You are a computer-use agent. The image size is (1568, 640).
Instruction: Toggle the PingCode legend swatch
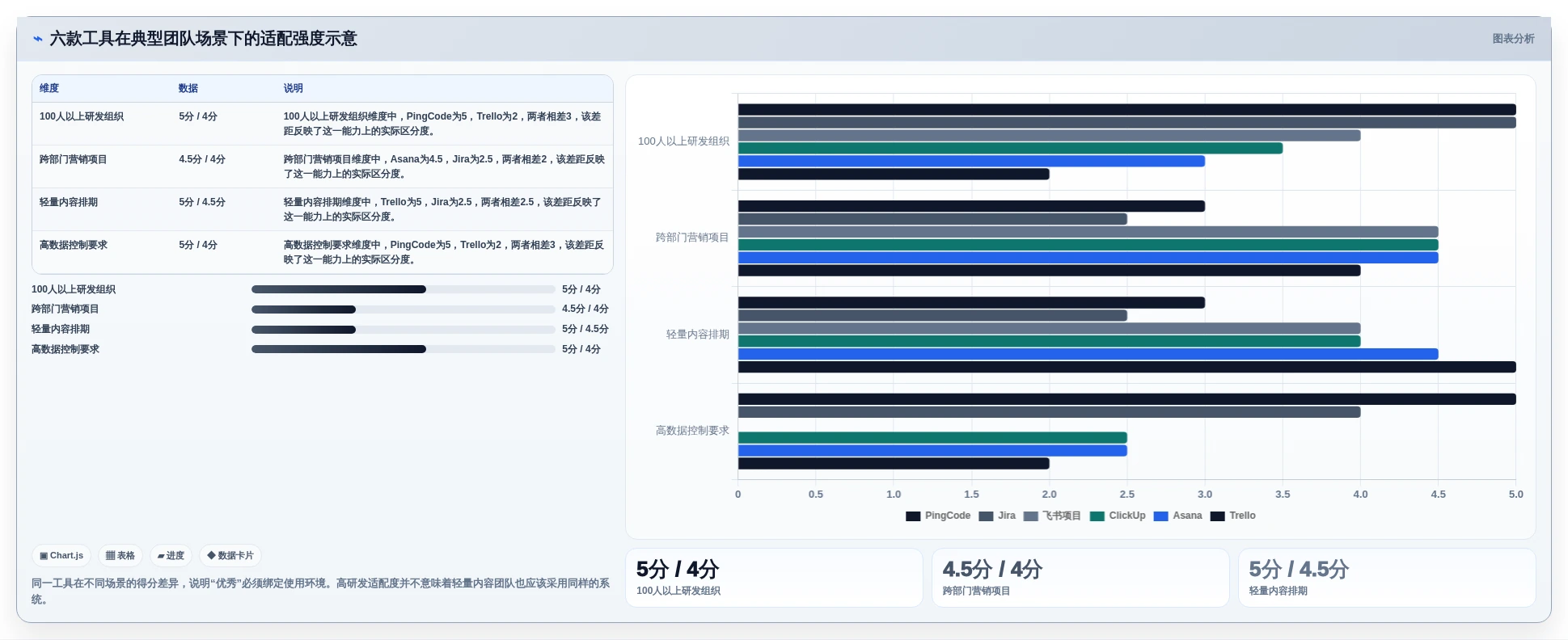[913, 516]
